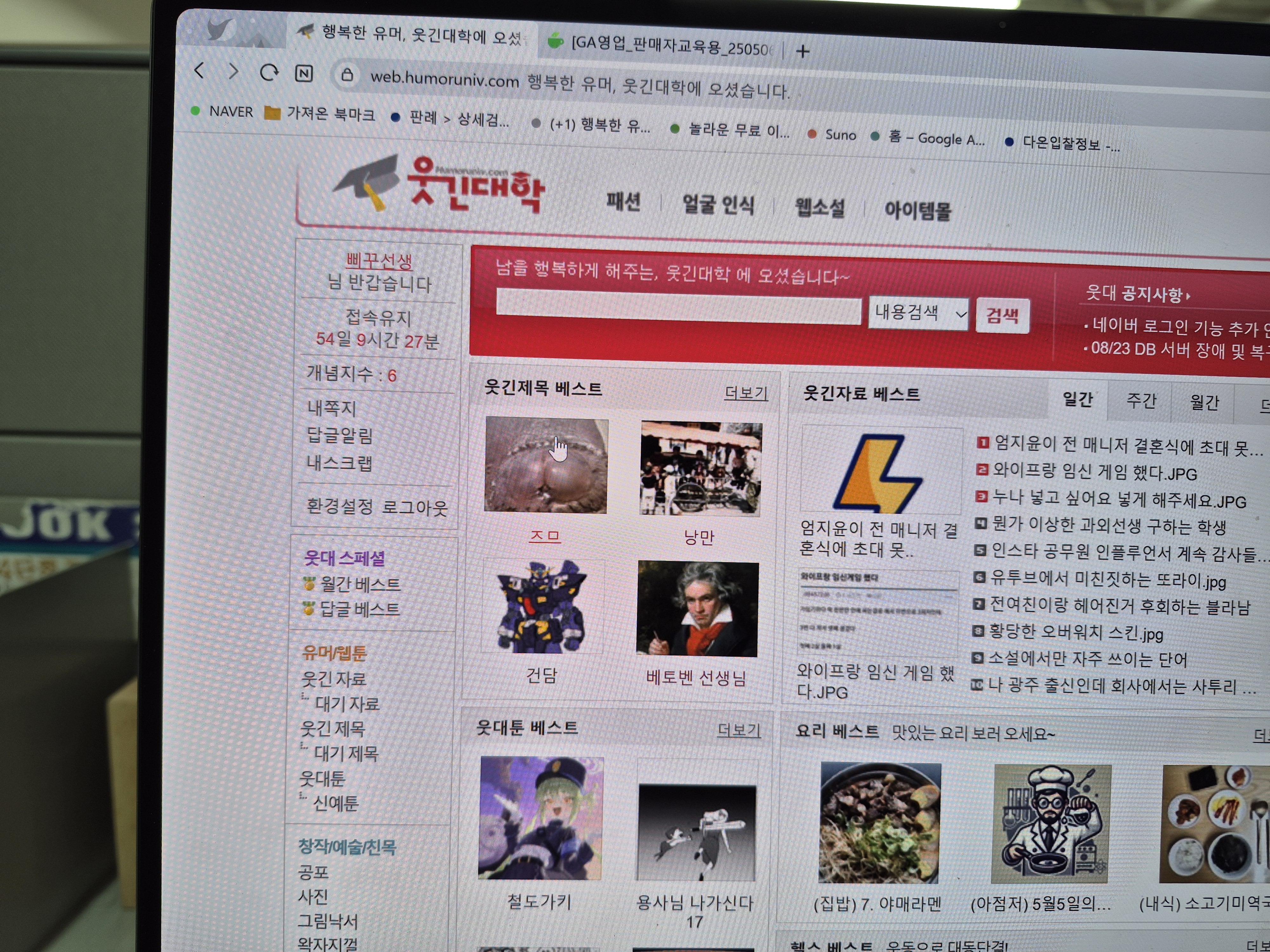The image size is (1270, 952).
Task: Click the 삐꾸선생 username link
Action: pyautogui.click(x=379, y=261)
